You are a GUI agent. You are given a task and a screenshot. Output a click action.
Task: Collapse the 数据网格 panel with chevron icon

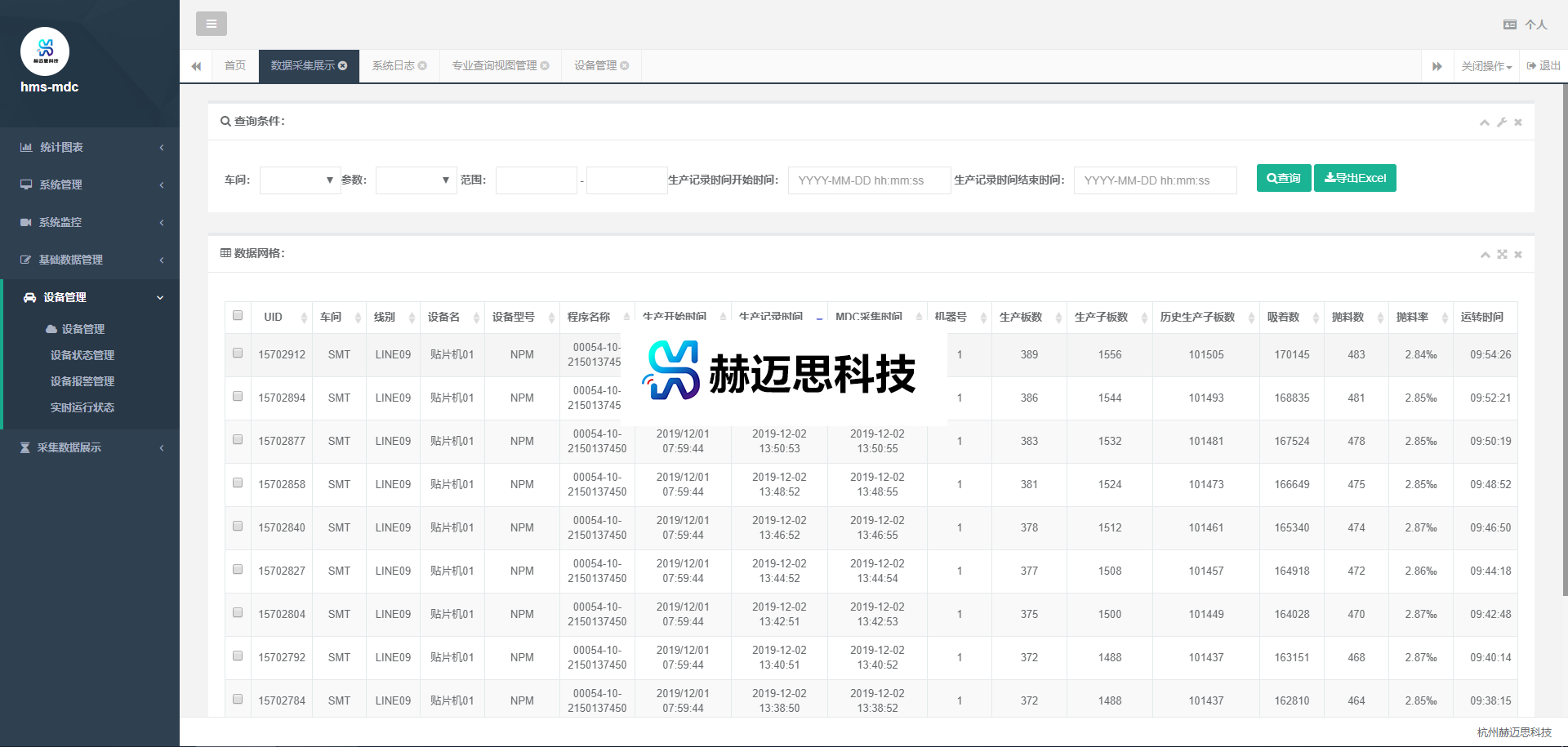(x=1486, y=255)
